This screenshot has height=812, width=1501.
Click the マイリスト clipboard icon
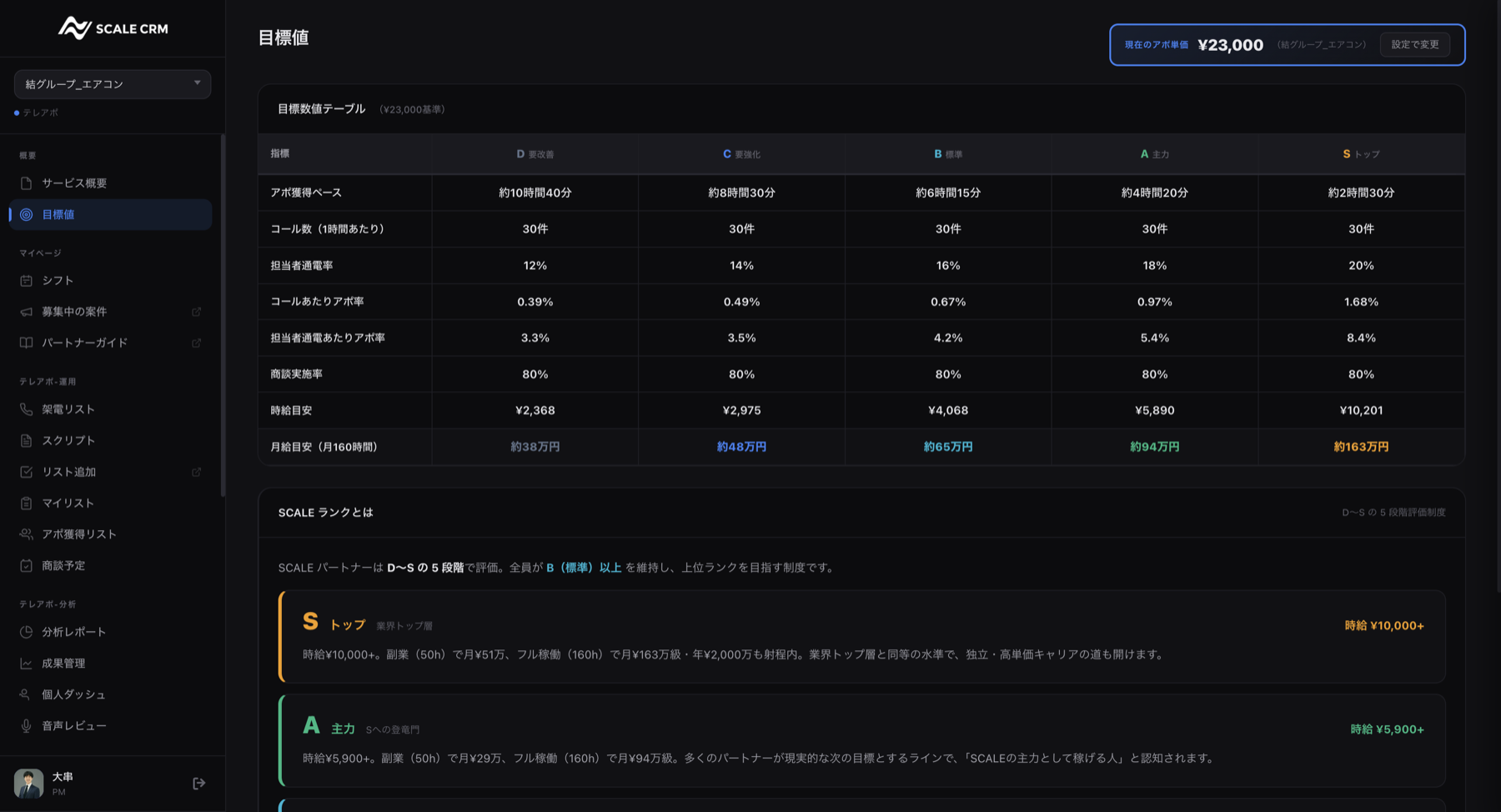coord(27,504)
